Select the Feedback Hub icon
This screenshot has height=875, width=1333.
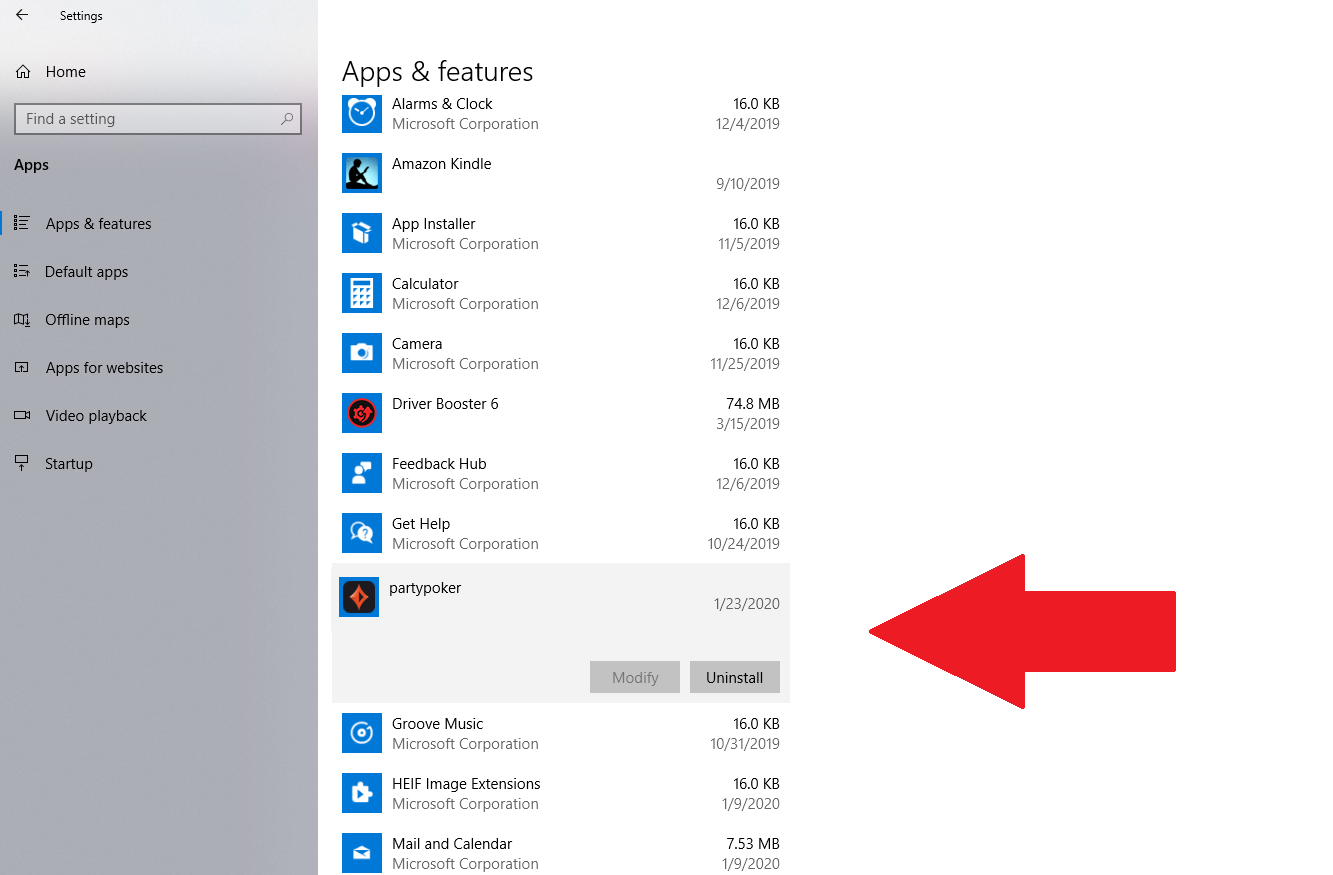click(x=361, y=473)
